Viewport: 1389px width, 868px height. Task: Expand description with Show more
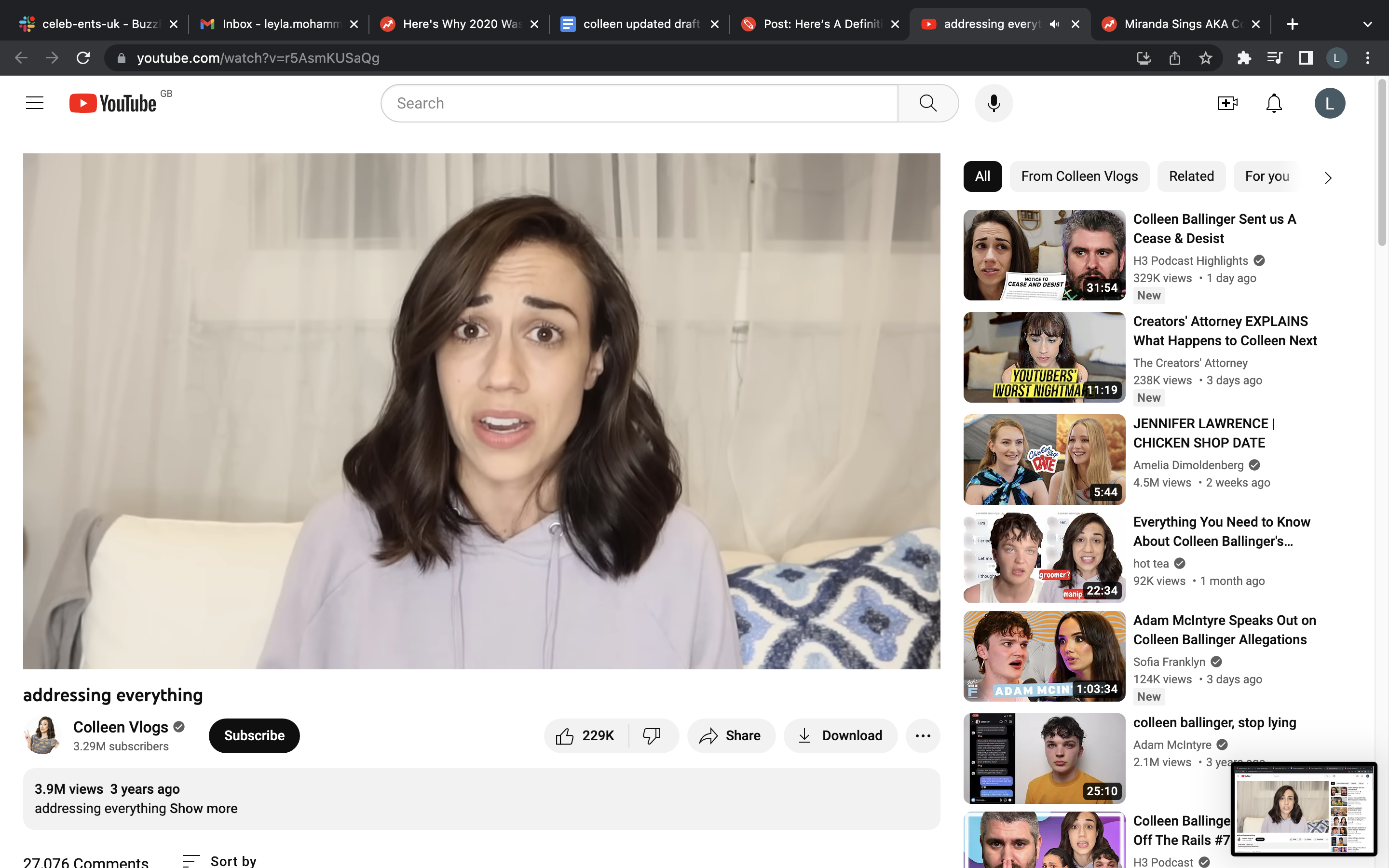coord(203,808)
